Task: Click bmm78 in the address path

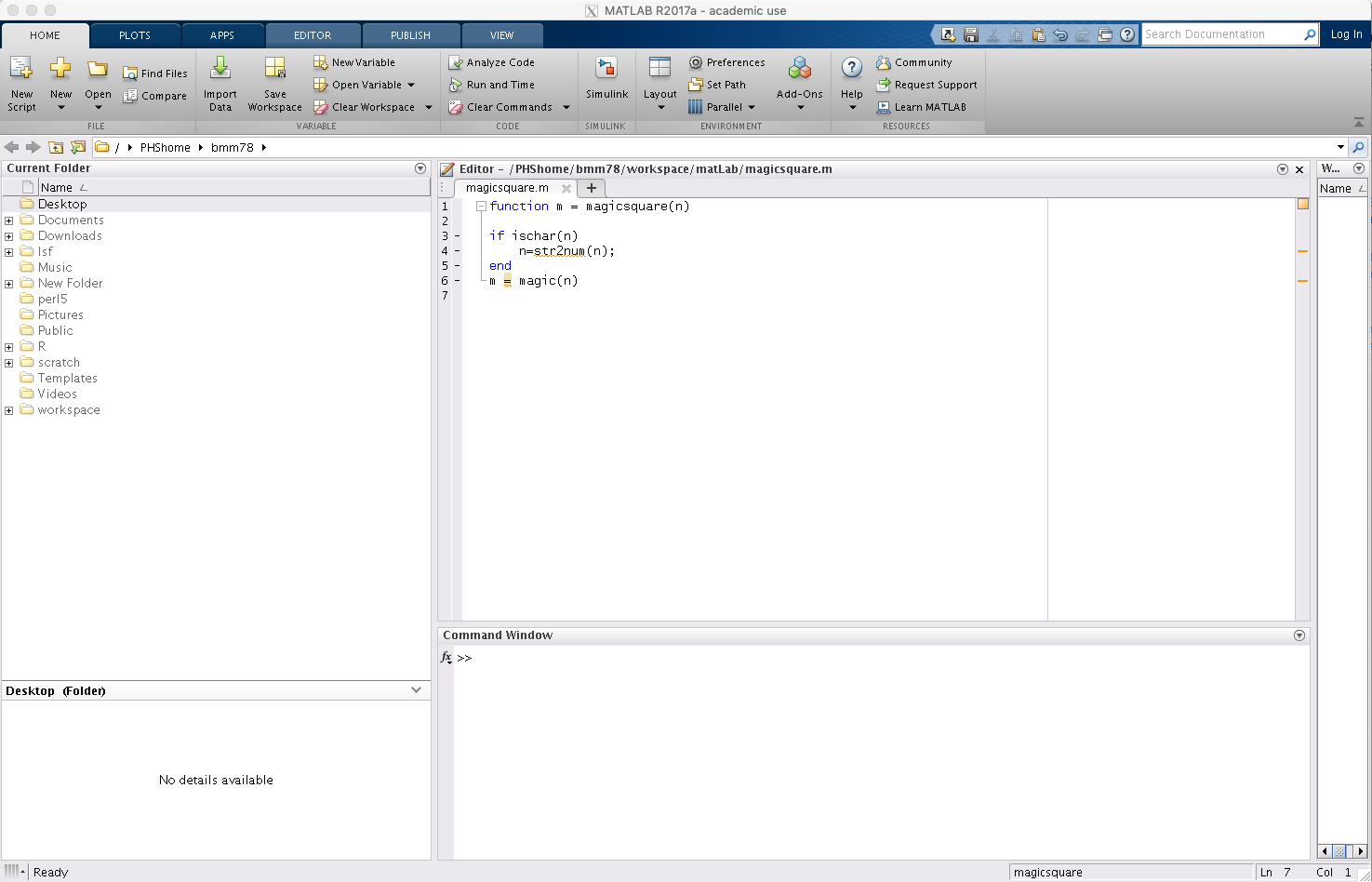Action: tap(233, 147)
